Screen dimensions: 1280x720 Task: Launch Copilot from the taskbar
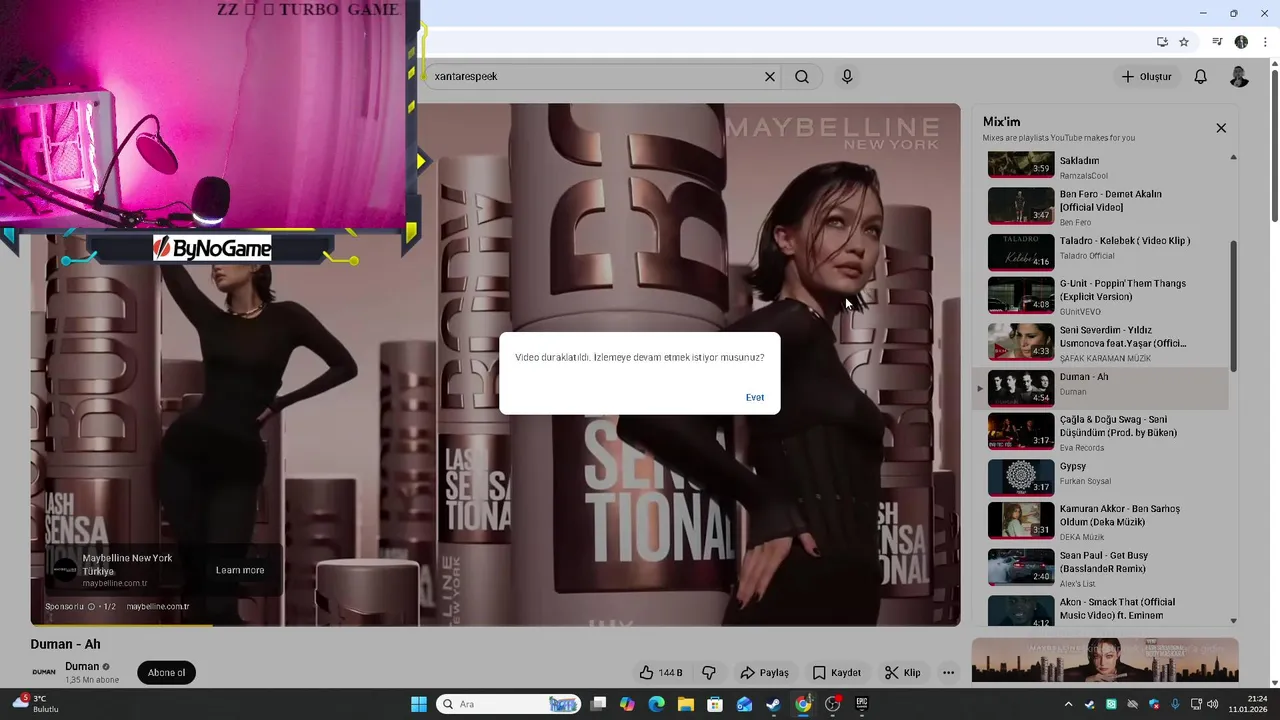coord(627,704)
